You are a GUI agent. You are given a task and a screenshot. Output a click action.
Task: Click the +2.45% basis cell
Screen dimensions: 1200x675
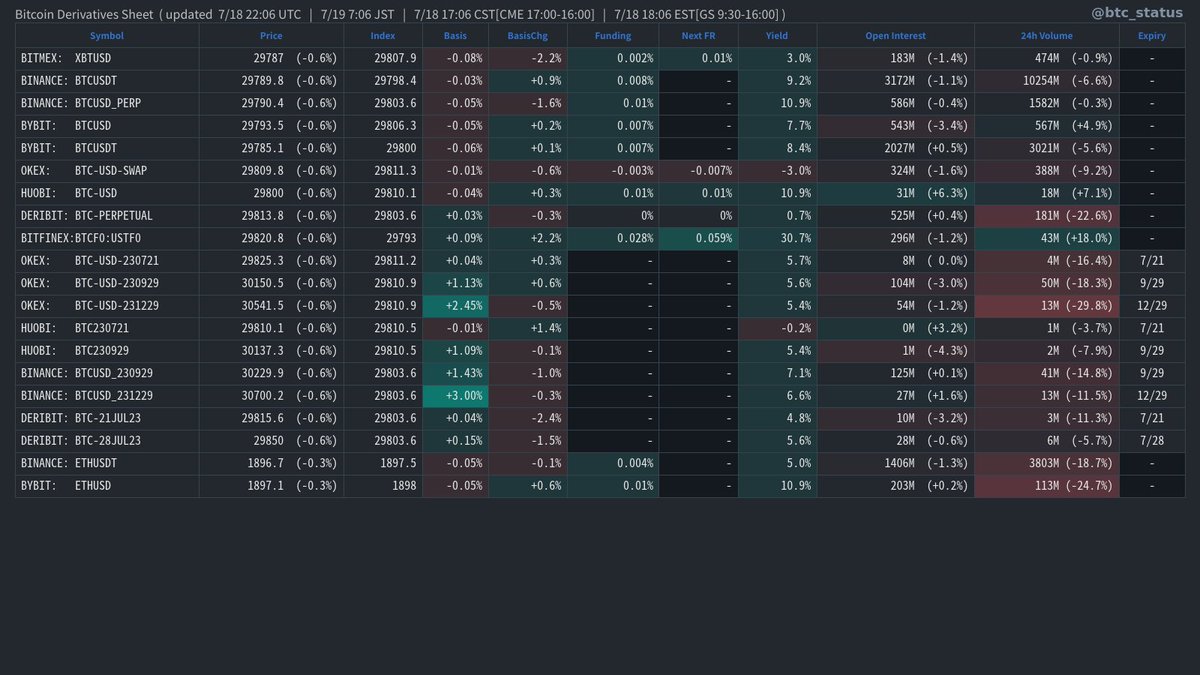455,306
